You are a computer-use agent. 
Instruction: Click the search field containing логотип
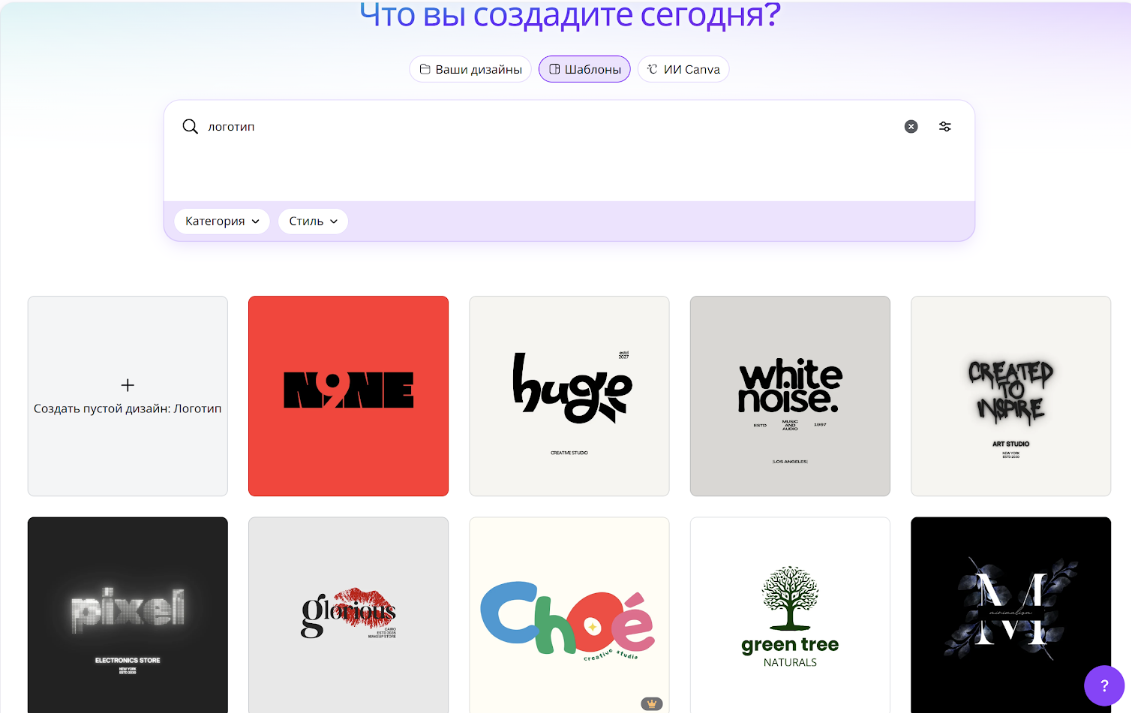(x=550, y=127)
